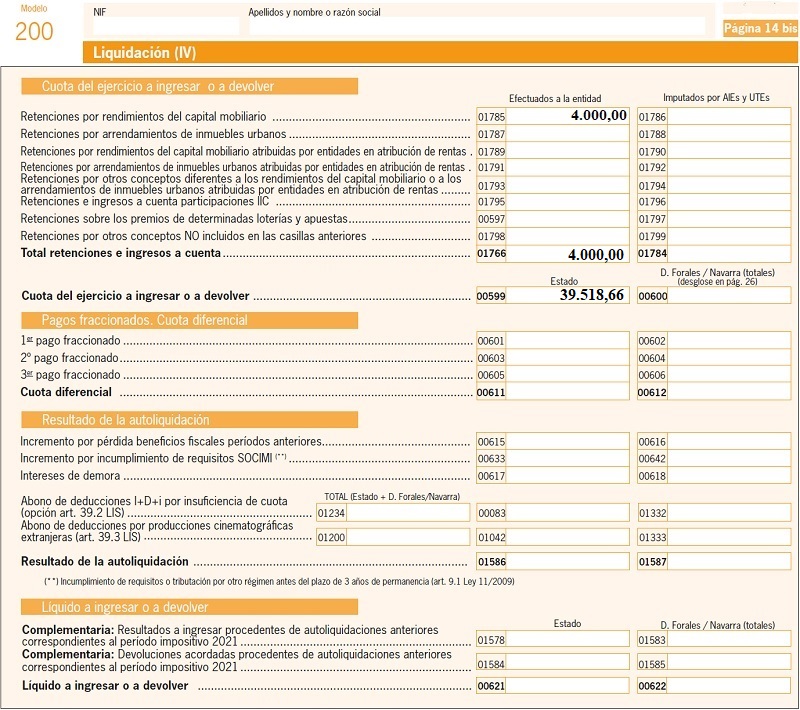The width and height of the screenshot is (800, 710).
Task: Select SOCIMI increment field 00633
Action: click(567, 459)
